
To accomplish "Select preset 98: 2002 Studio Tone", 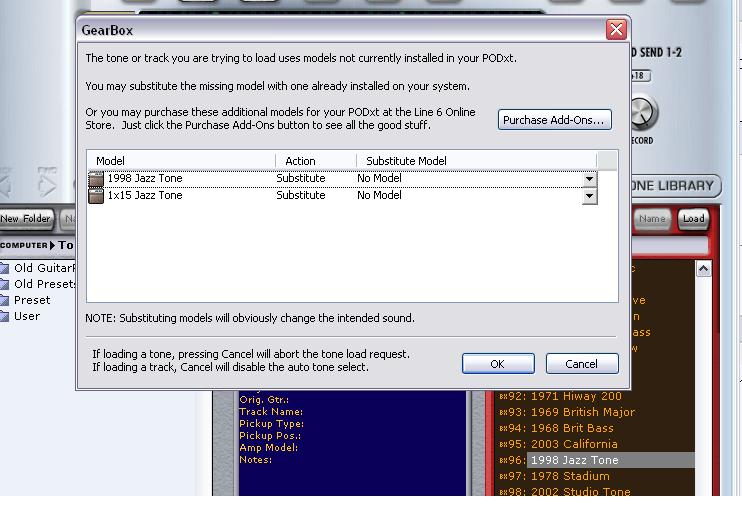I will [595, 491].
